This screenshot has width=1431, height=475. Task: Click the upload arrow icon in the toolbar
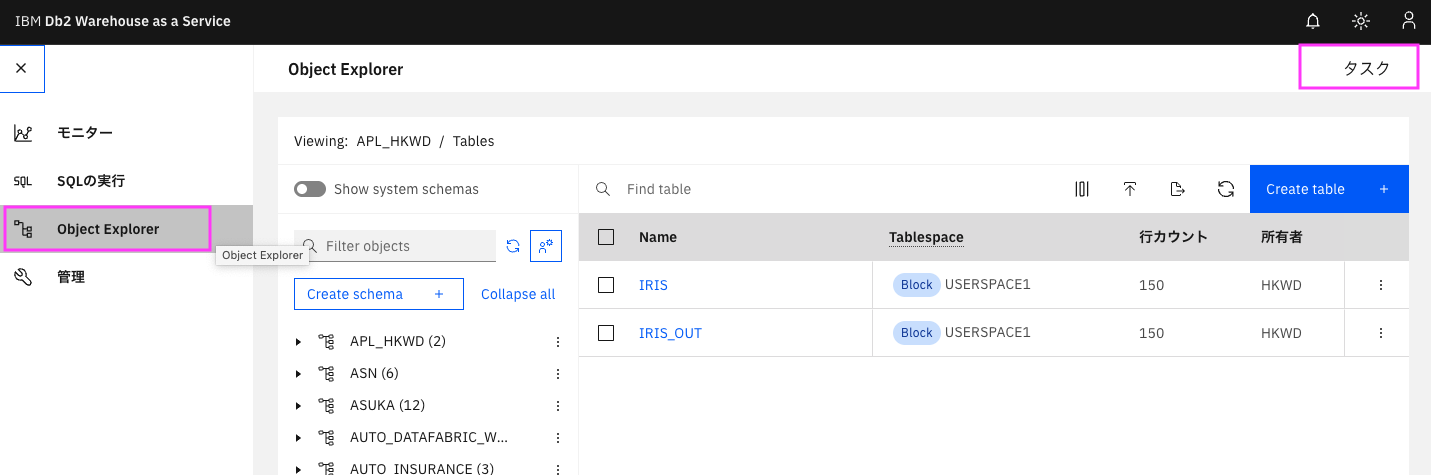[x=1130, y=189]
